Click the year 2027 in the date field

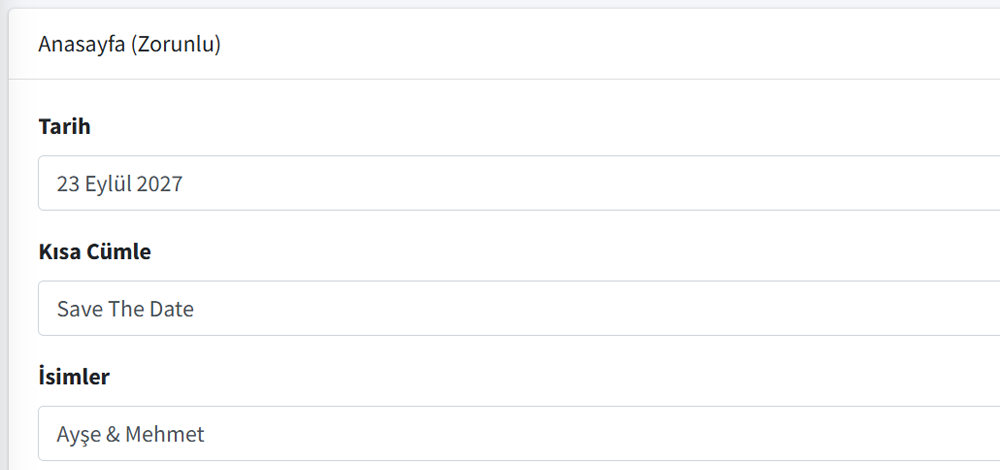coord(160,184)
